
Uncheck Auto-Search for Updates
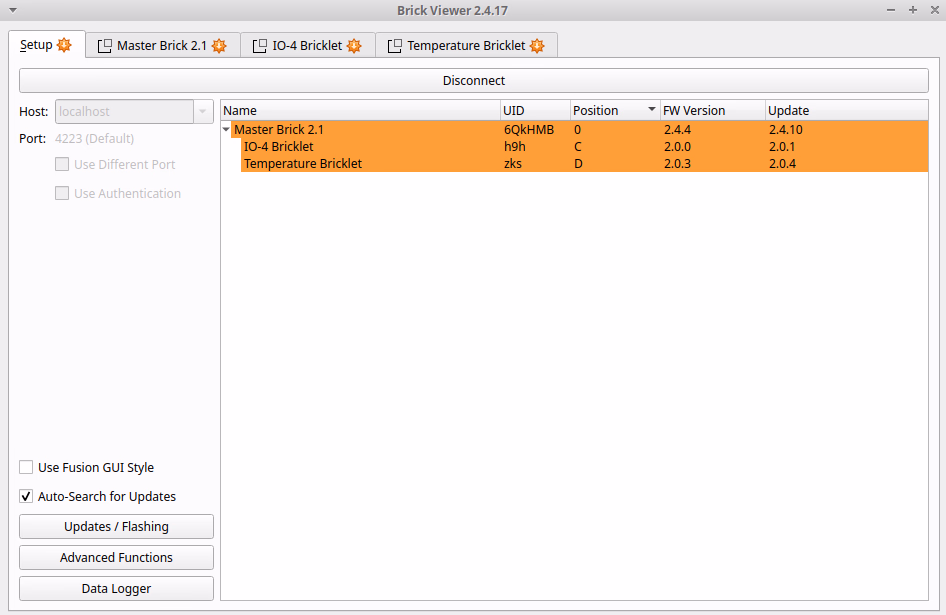pos(27,496)
